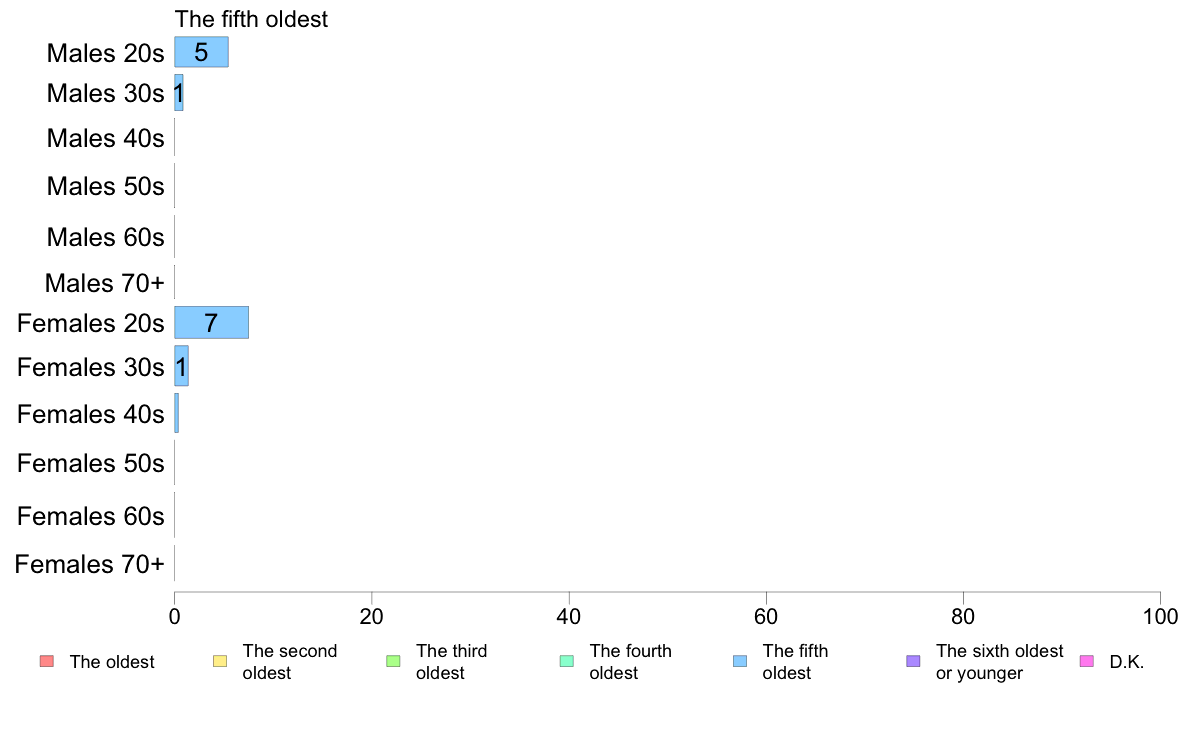1188x736 pixels.
Task: Click the Females 30s bar
Action: 181,366
